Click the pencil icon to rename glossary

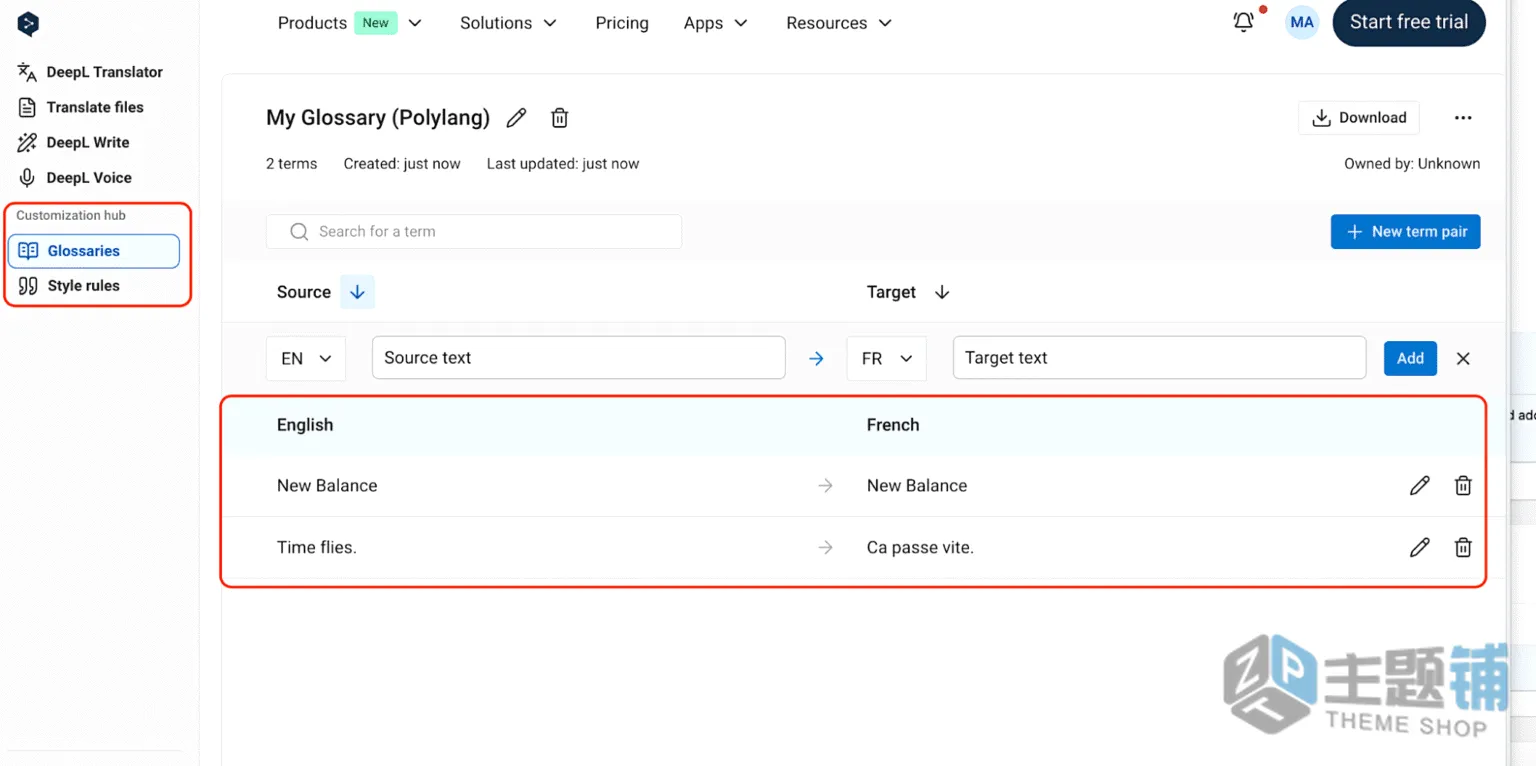click(x=516, y=118)
